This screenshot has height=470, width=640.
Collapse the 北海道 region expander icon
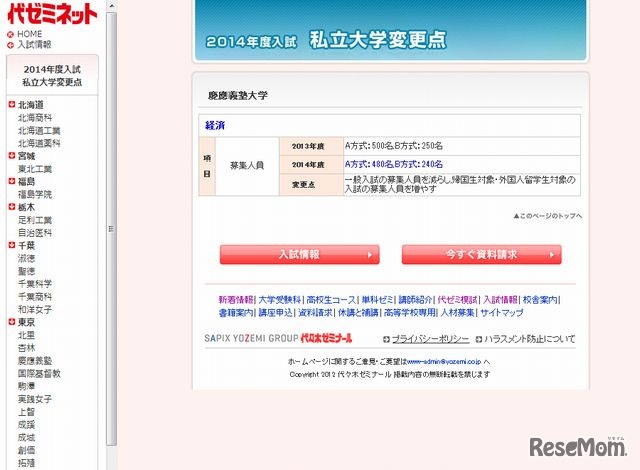click(x=12, y=104)
